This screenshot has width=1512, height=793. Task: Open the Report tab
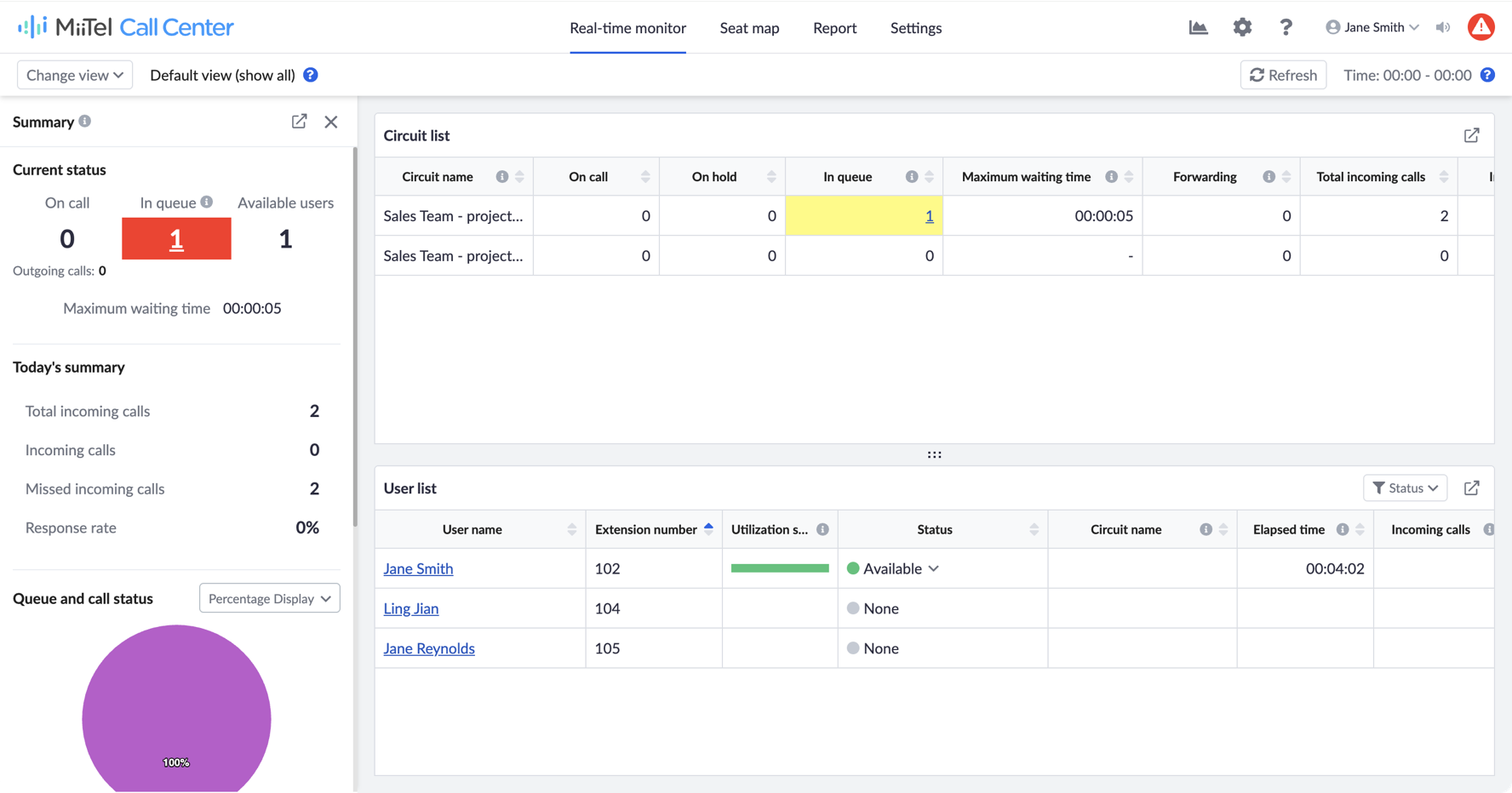tap(834, 28)
